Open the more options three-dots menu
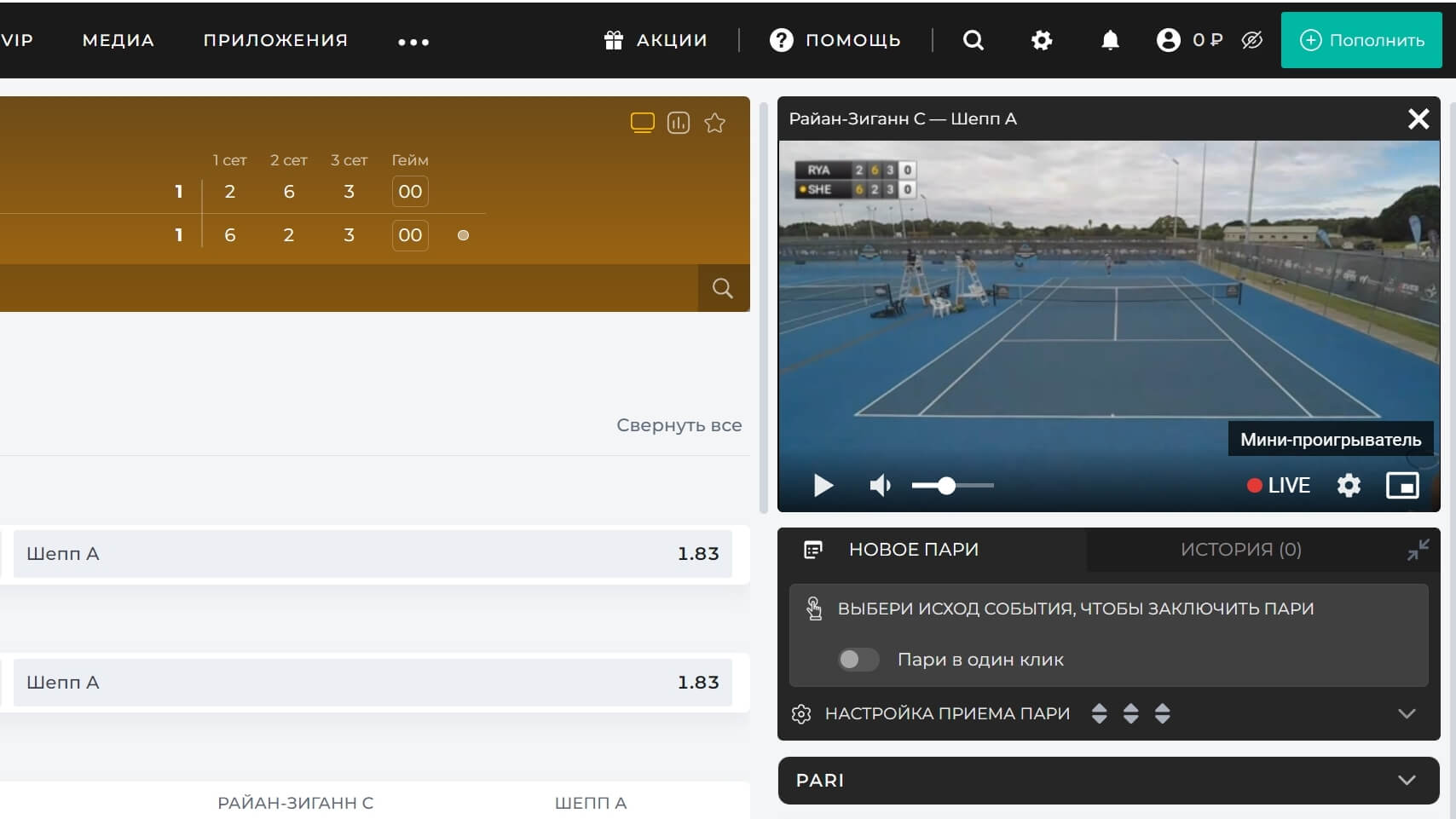This screenshot has width=1456, height=819. [x=413, y=42]
